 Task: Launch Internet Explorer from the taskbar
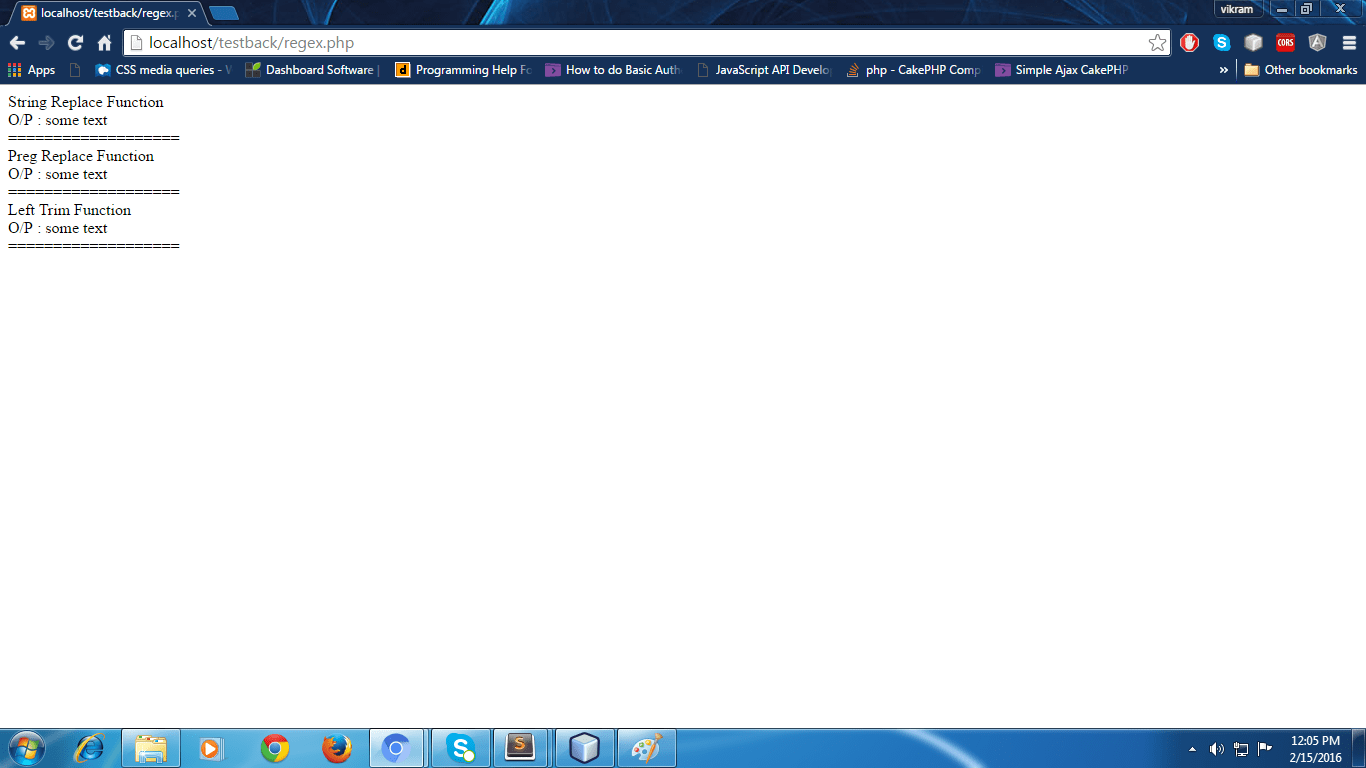tap(89, 748)
